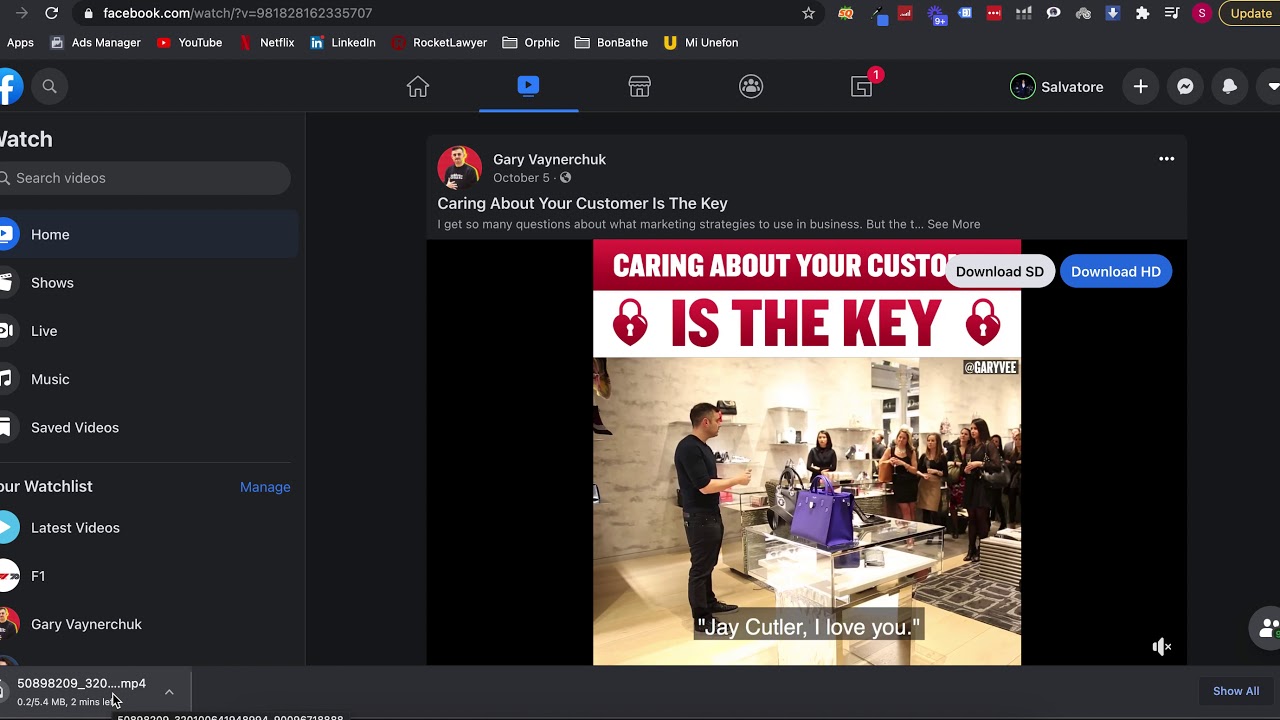Screen dimensions: 1280x720
Task: Open the notifications bell
Action: [x=1229, y=87]
